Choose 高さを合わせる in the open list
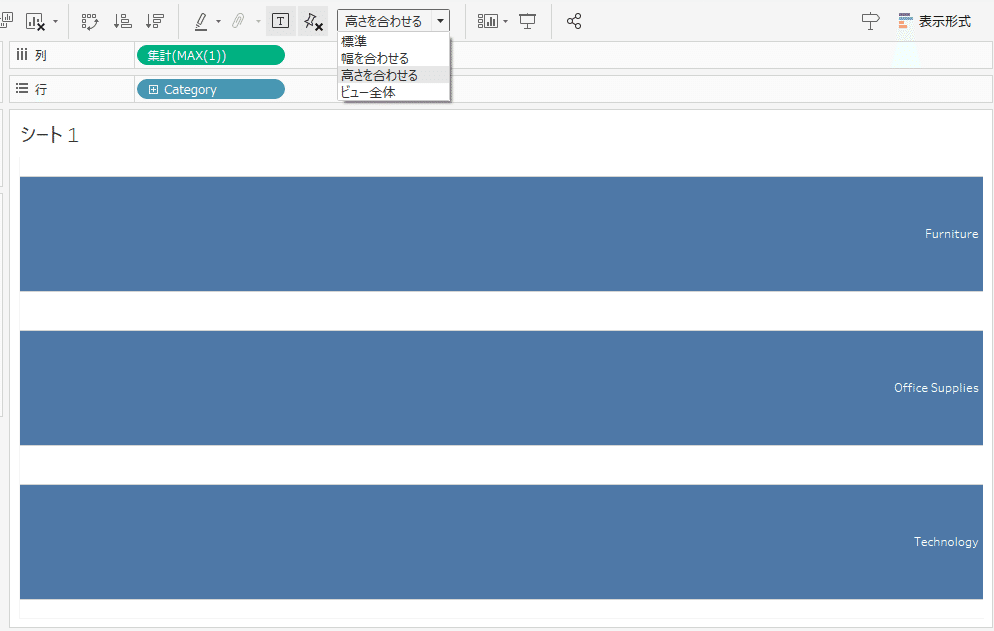This screenshot has height=631, width=994. pyautogui.click(x=393, y=75)
